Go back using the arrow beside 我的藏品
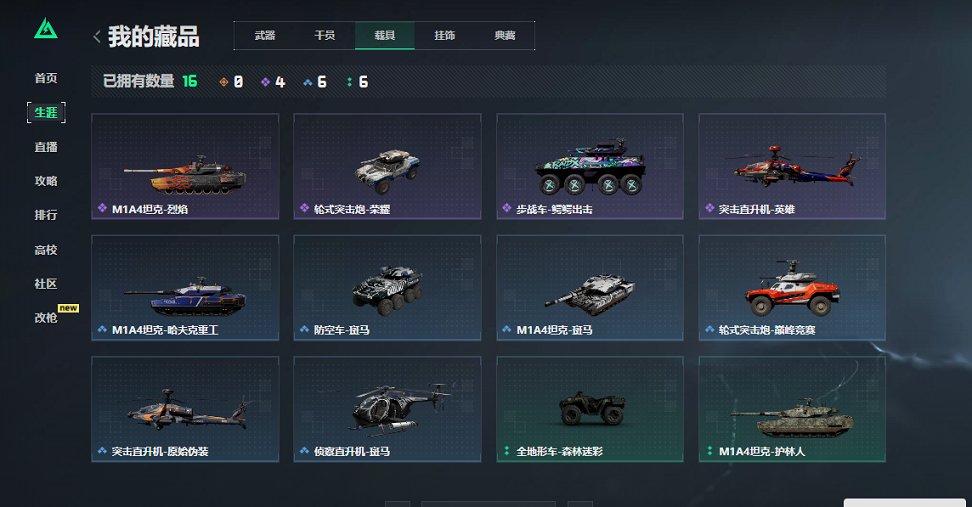 click(97, 37)
